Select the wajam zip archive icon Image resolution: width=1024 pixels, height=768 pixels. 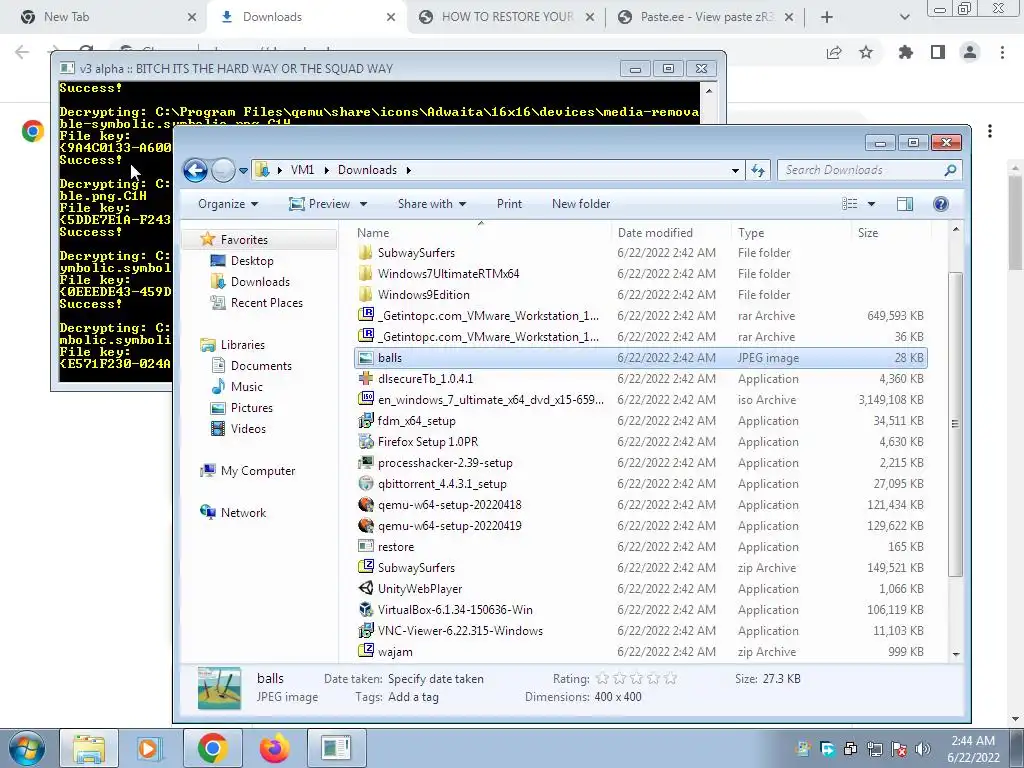click(x=366, y=652)
